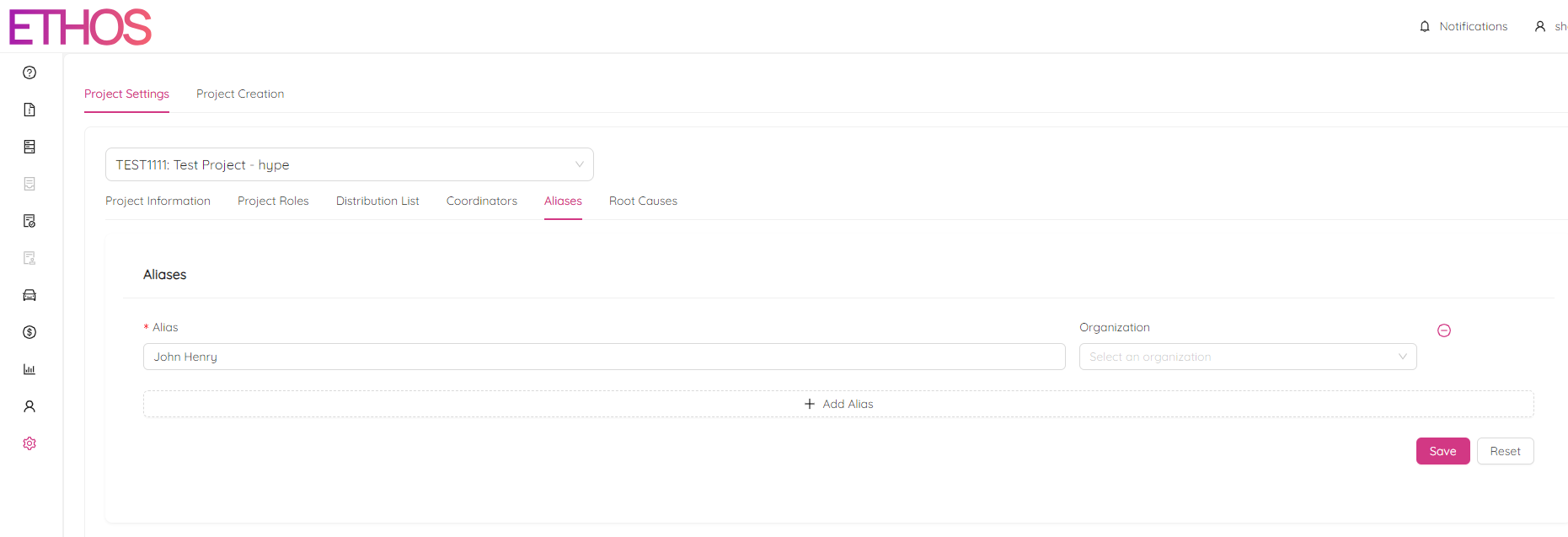Open the help question mark icon in sidebar
The width and height of the screenshot is (1568, 537).
pyautogui.click(x=29, y=72)
